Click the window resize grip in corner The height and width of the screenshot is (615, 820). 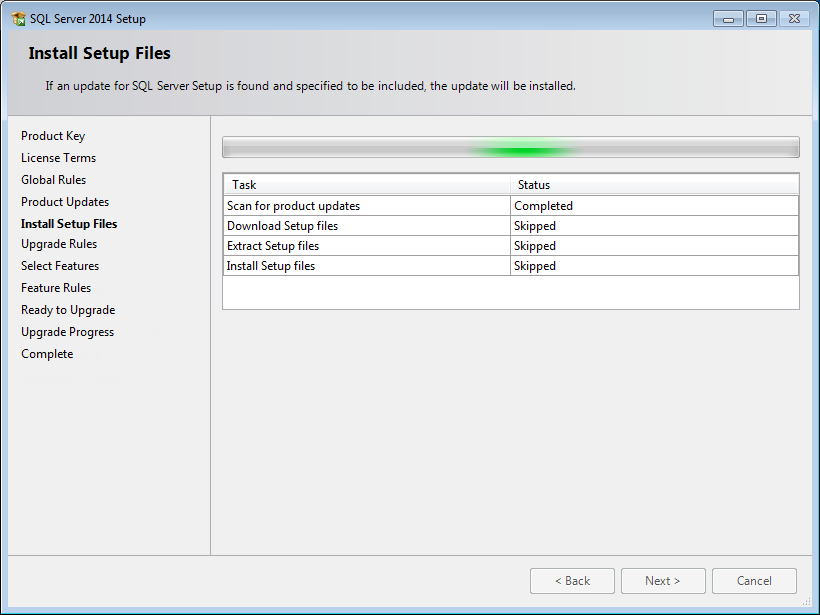pos(806,601)
